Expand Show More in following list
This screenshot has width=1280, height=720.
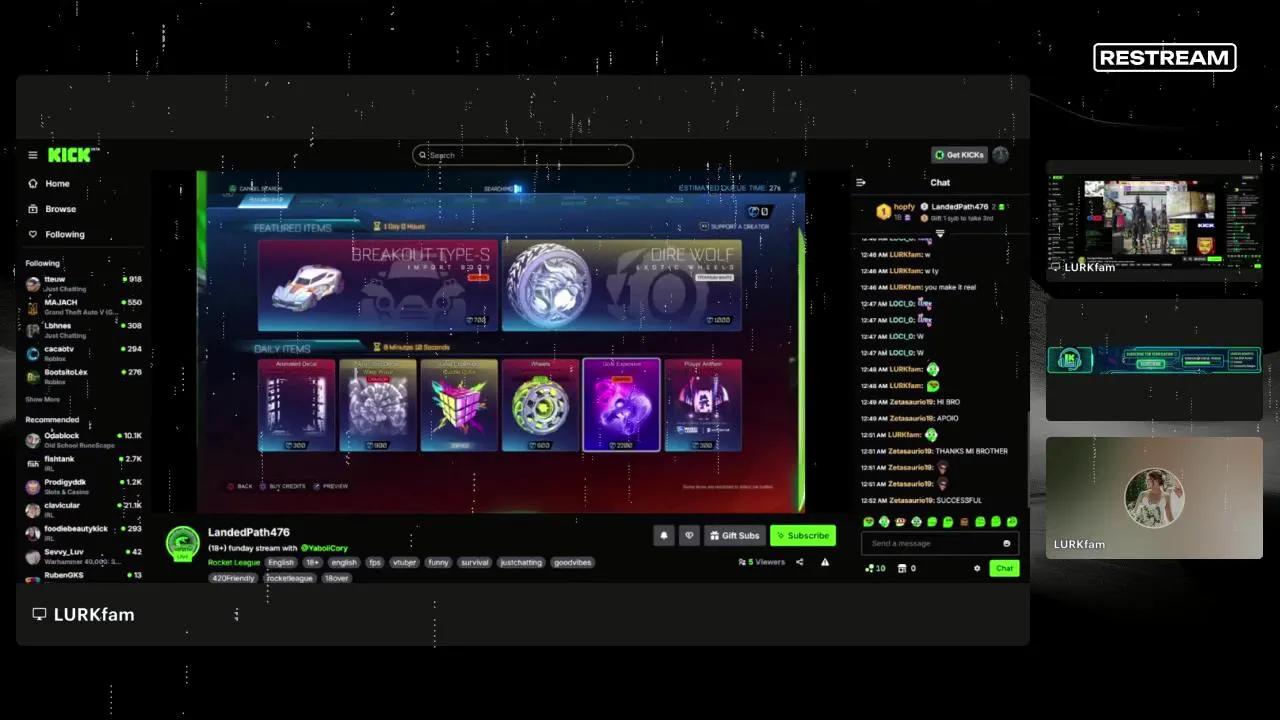[x=43, y=399]
